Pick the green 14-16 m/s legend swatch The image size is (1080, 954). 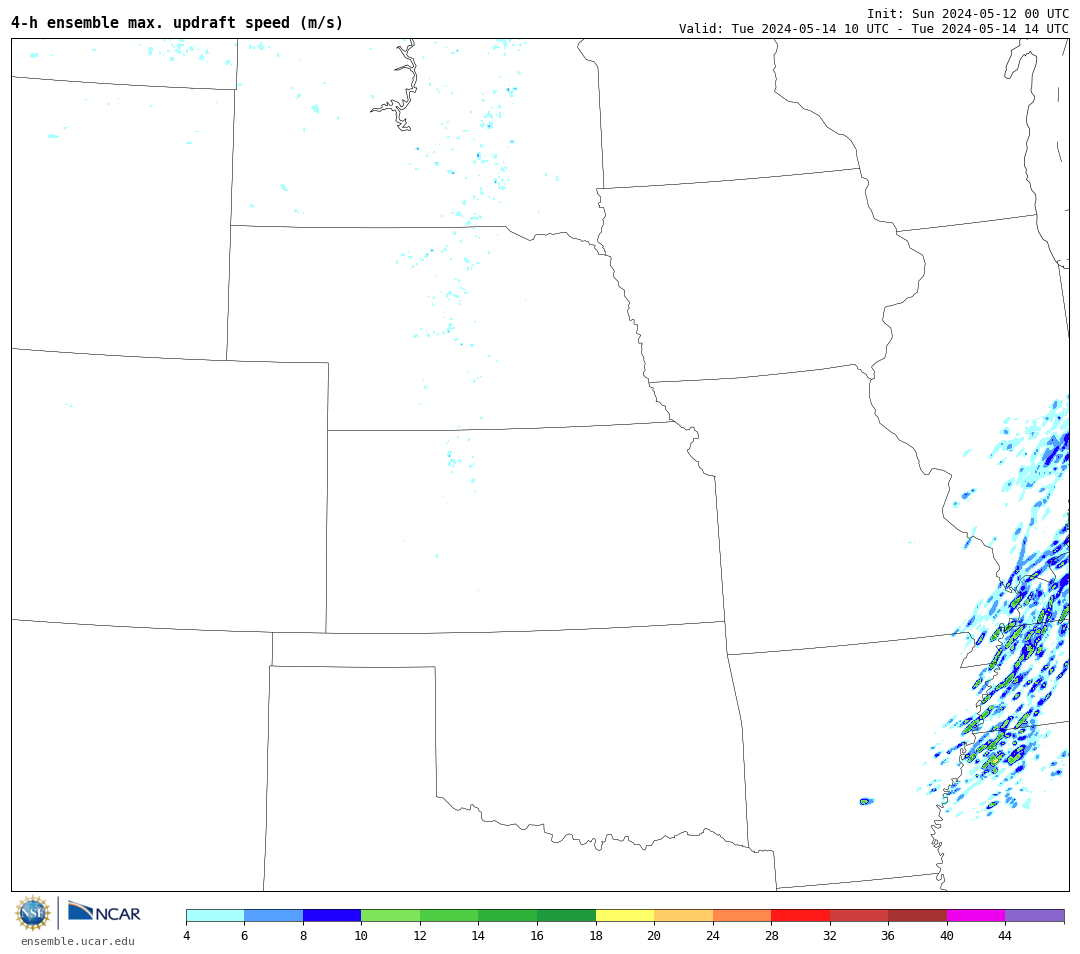pos(508,915)
